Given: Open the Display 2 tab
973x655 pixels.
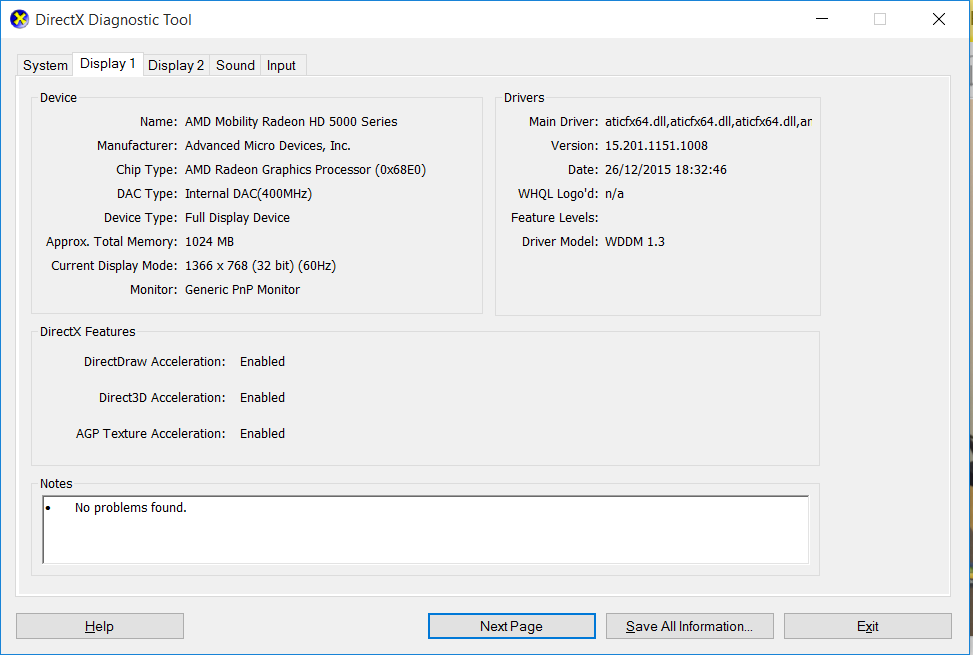Looking at the screenshot, I should click(x=176, y=65).
